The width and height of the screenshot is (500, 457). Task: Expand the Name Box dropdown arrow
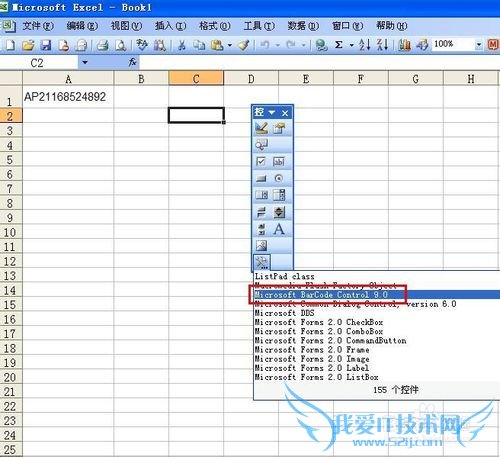[x=85, y=62]
